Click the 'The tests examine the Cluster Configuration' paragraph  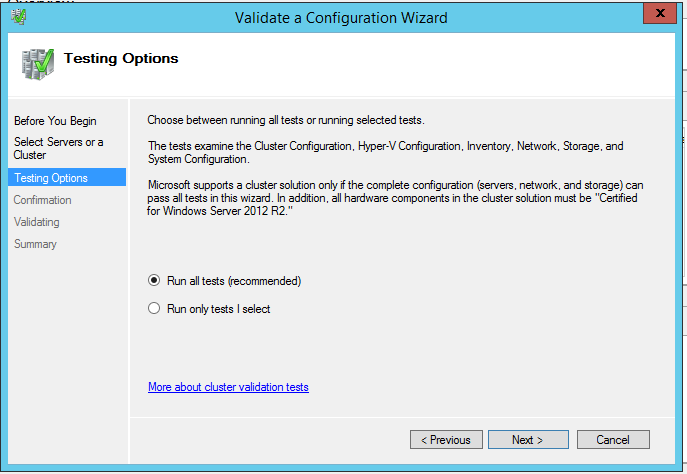pyautogui.click(x=384, y=152)
